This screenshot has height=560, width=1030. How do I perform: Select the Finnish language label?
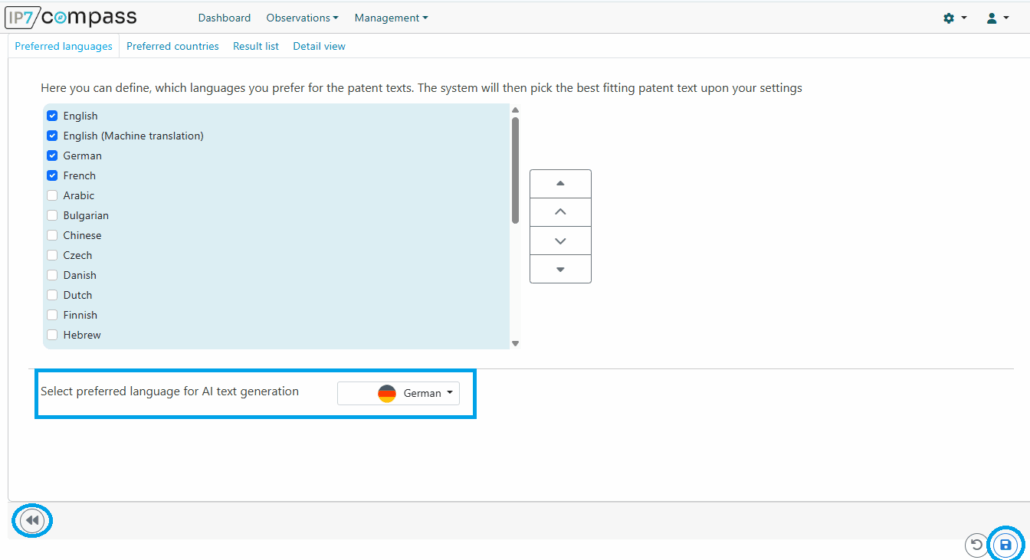(x=80, y=315)
